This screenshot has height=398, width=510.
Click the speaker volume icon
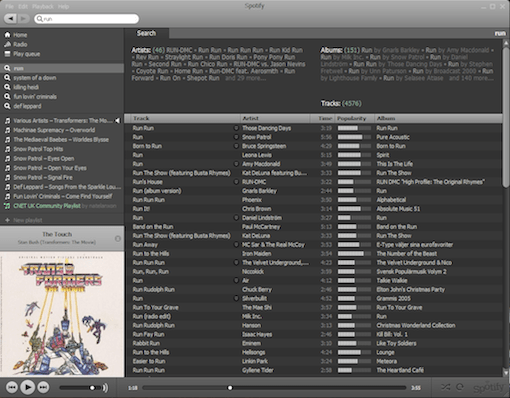(x=105, y=388)
